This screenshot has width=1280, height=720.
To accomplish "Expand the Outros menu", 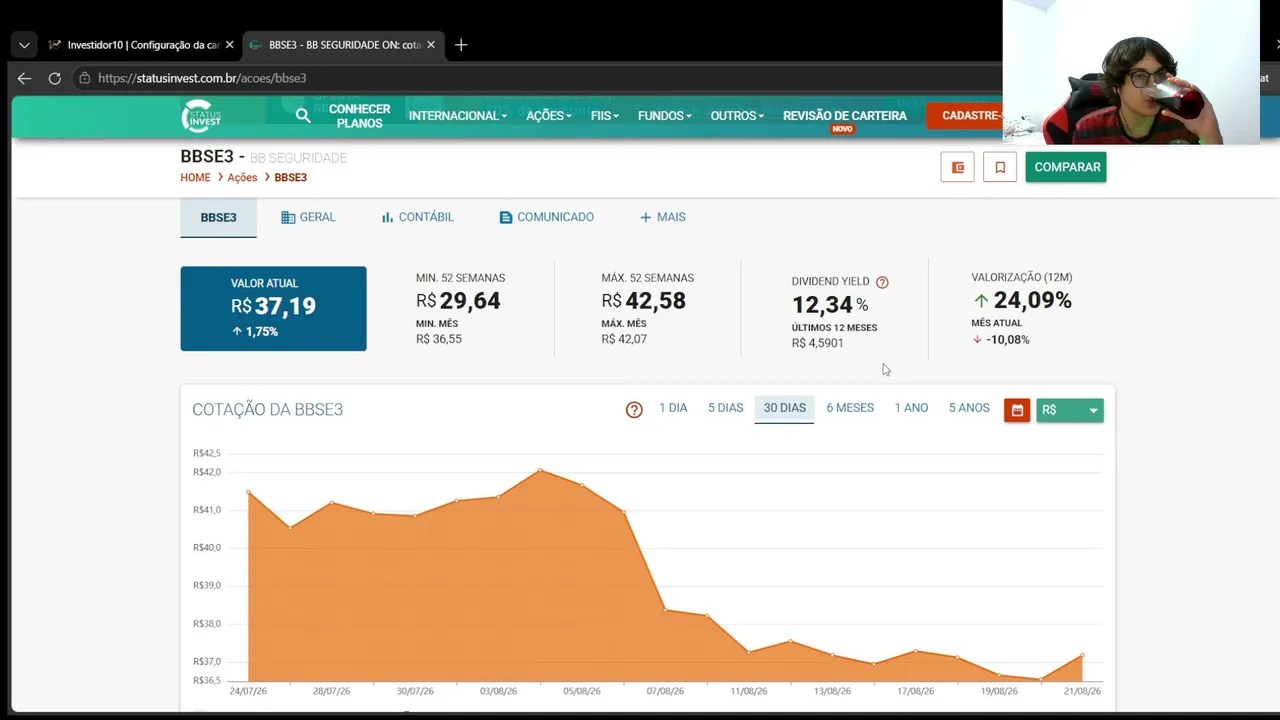I will coord(737,116).
